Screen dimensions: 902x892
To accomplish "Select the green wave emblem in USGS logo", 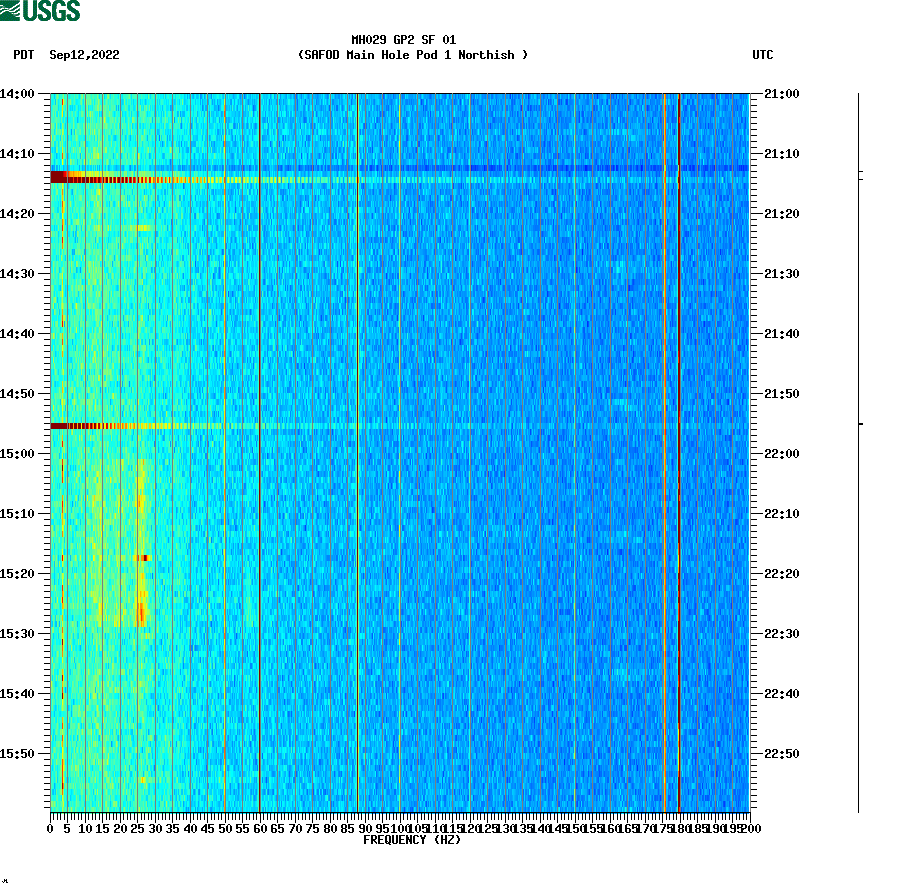I will (12, 11).
